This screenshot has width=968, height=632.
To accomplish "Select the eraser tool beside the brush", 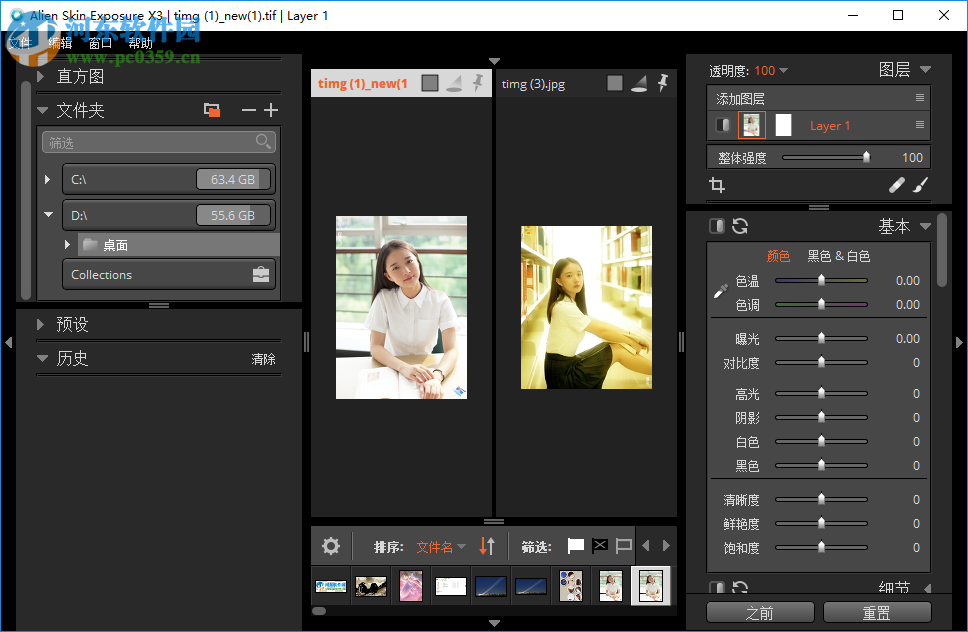I will pyautogui.click(x=897, y=185).
